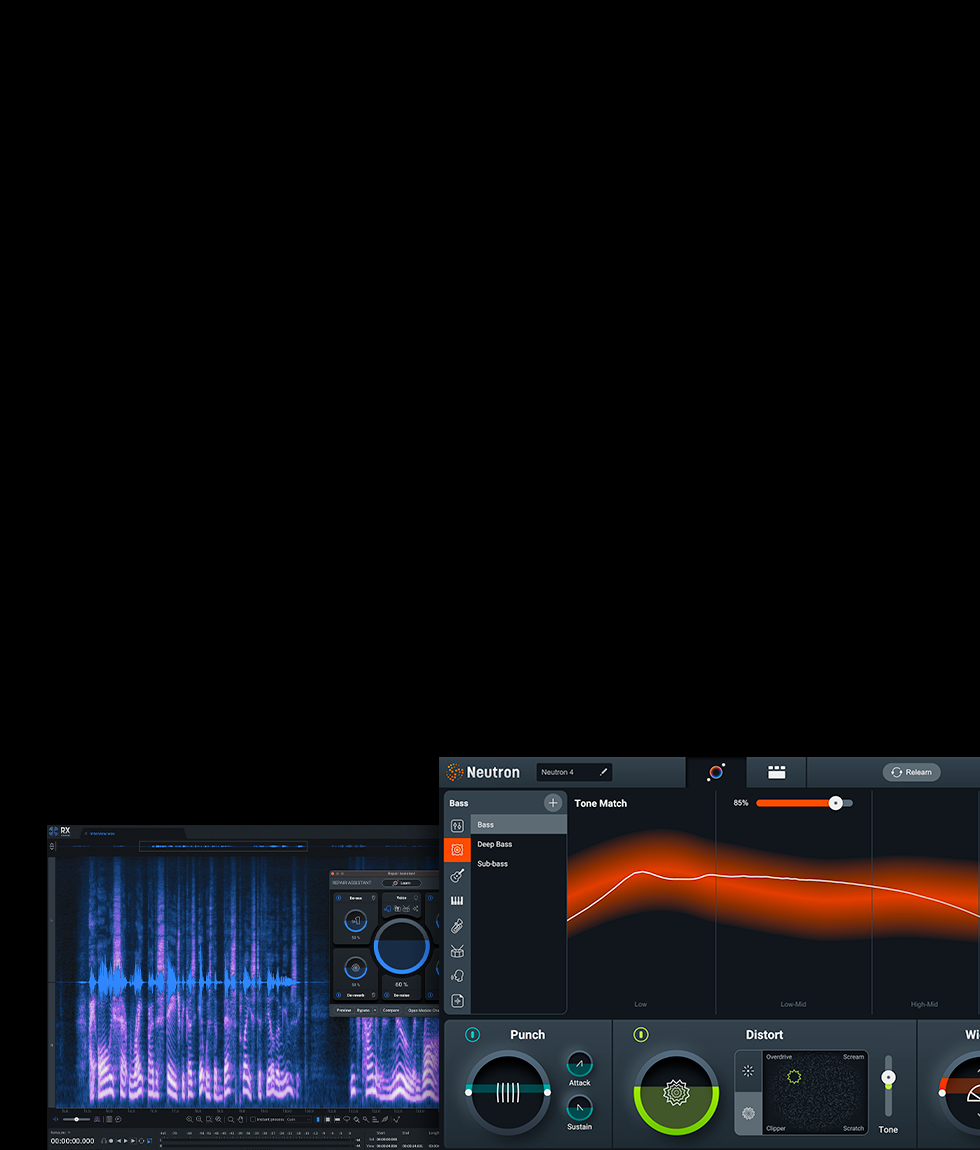Click the headphones monitor icon in RX transport
The width and height of the screenshot is (980, 1150).
click(x=103, y=1140)
